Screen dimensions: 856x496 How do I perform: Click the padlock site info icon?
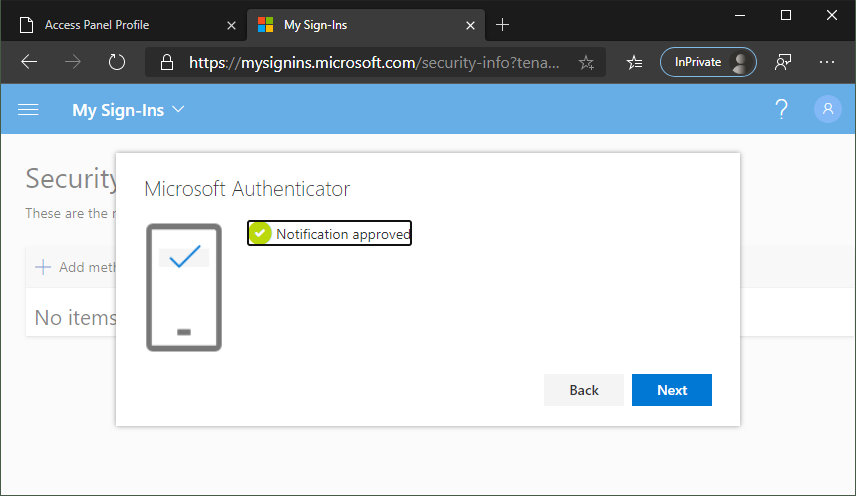pos(167,62)
